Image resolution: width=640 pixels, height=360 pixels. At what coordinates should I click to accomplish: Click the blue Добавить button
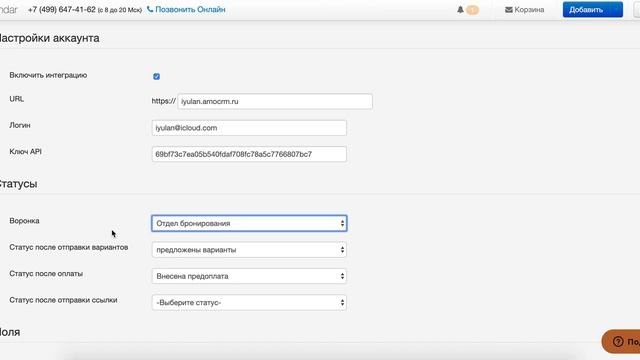(x=593, y=9)
